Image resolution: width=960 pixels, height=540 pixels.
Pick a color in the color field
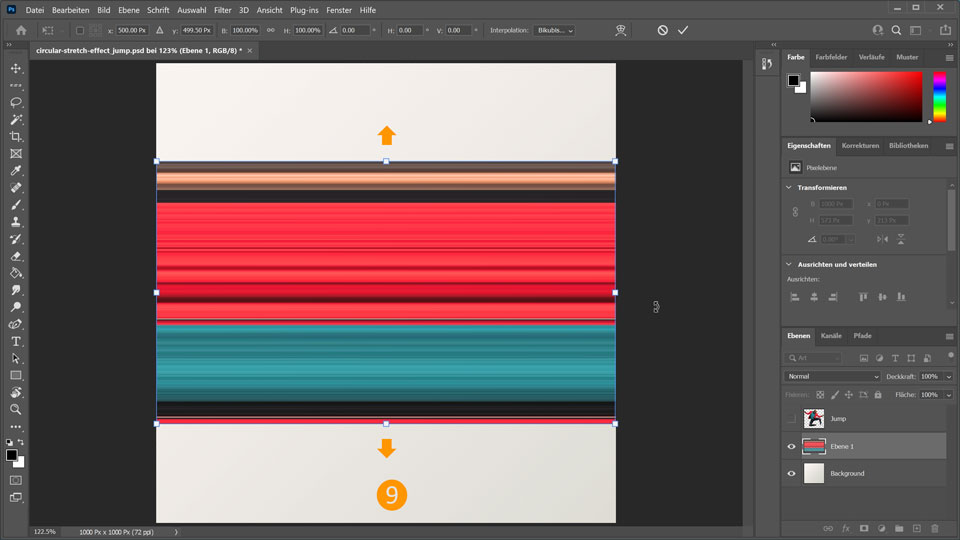(866, 96)
